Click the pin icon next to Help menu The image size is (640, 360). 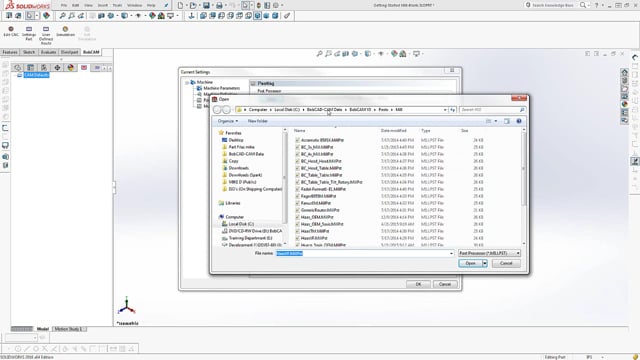166,5
